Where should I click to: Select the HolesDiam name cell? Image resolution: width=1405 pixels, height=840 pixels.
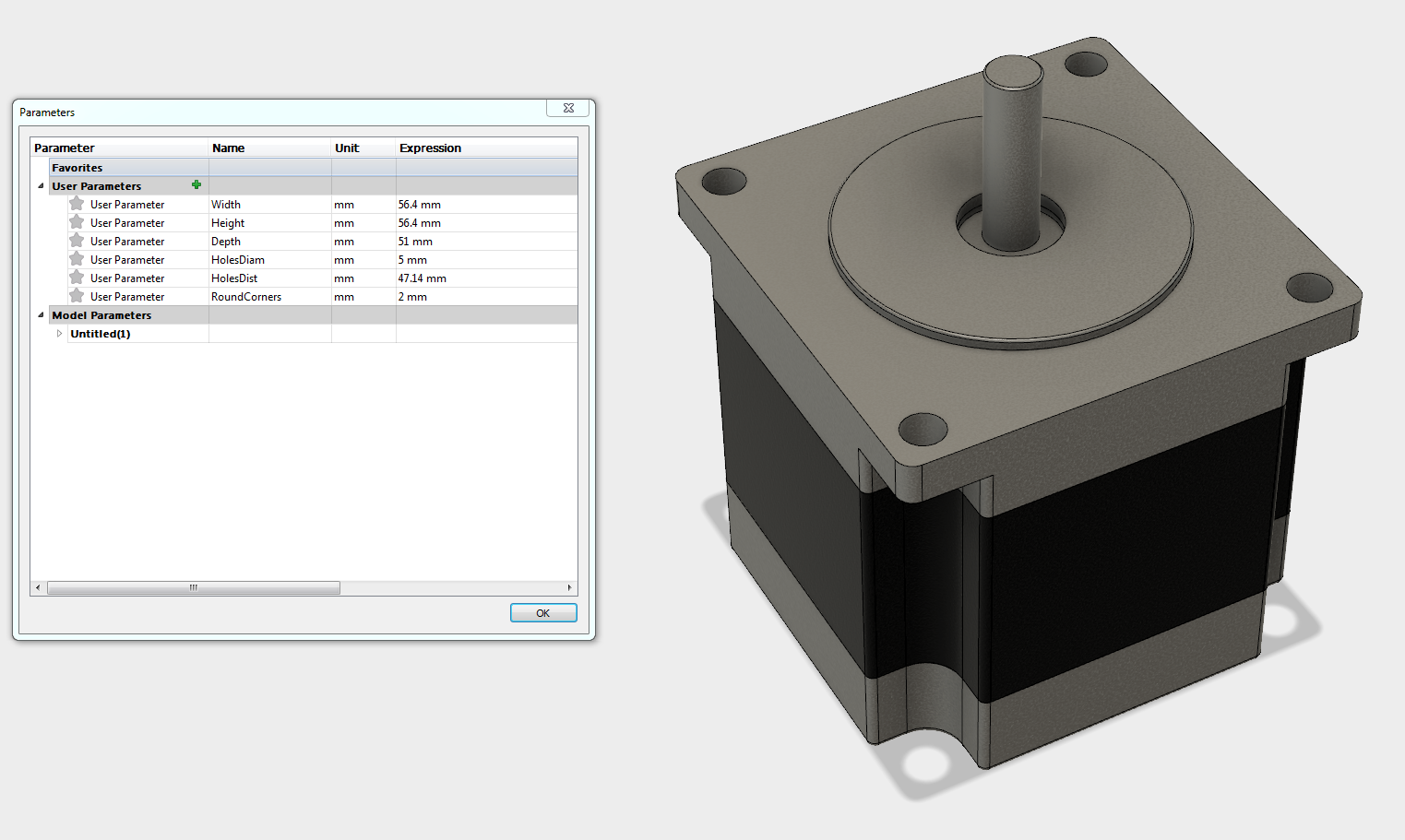(270, 260)
